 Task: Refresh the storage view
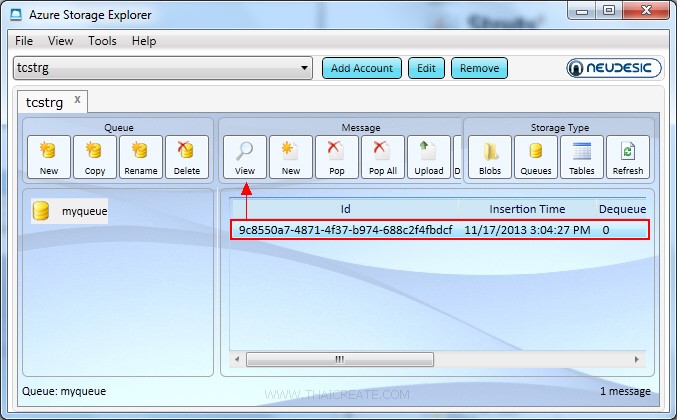point(628,157)
